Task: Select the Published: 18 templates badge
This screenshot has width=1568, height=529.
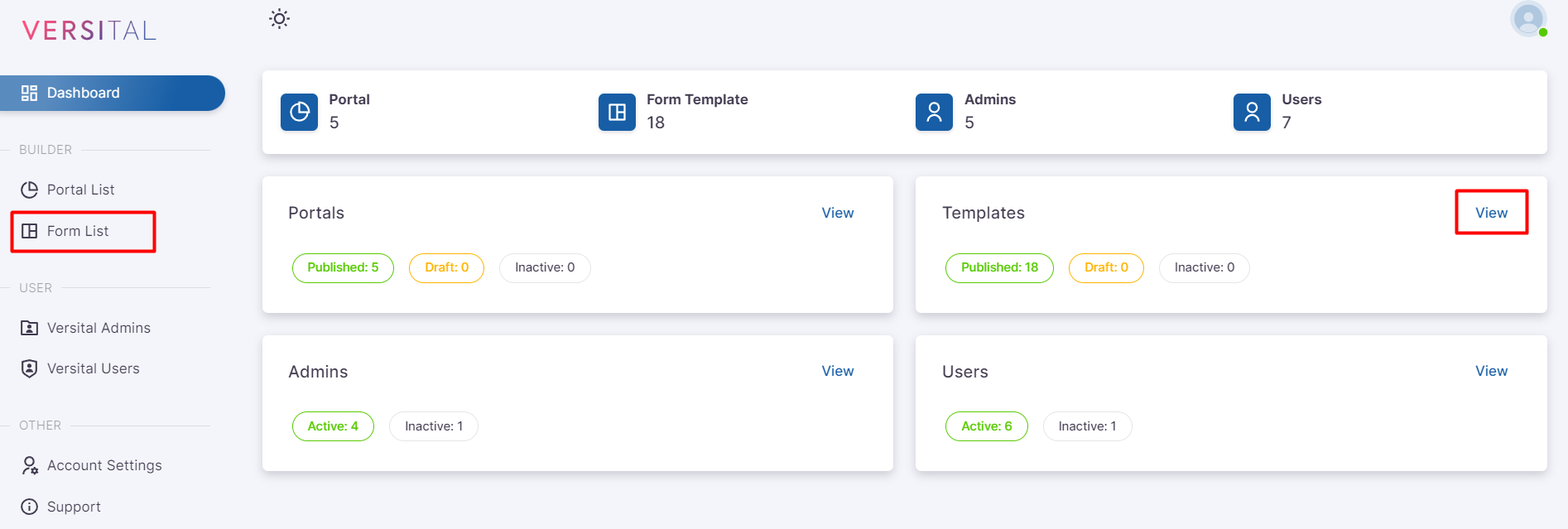Action: coord(999,267)
